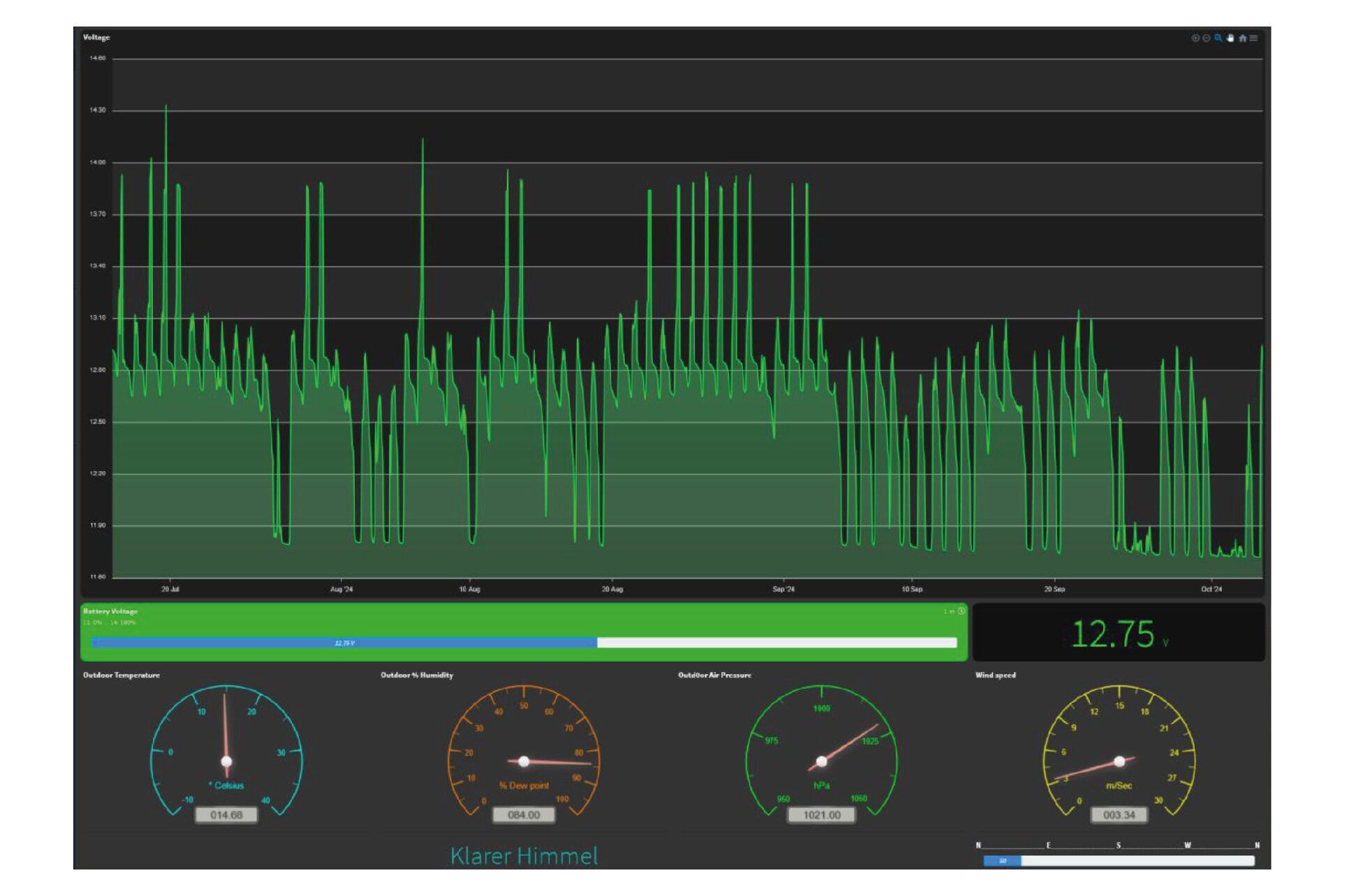
Task: Open the chart hamburger menu
Action: pyautogui.click(x=1254, y=38)
